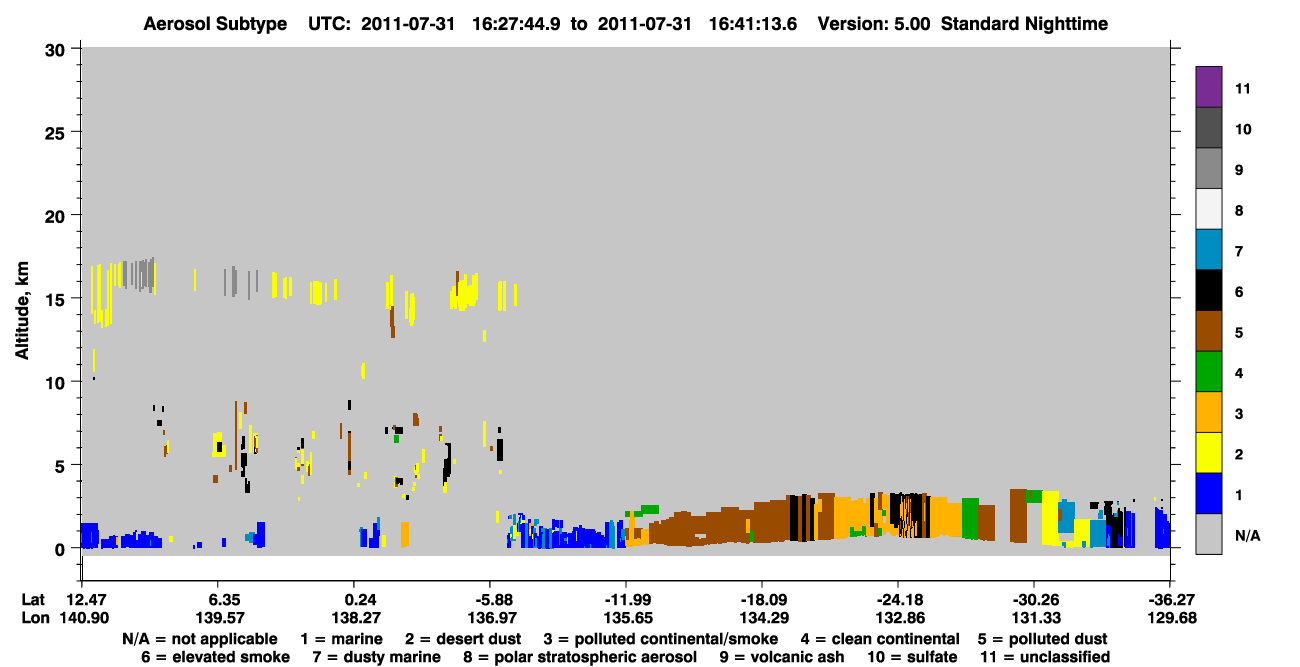Click the blue swatch labeled 1
The height and width of the screenshot is (667, 1300).
point(1209,493)
